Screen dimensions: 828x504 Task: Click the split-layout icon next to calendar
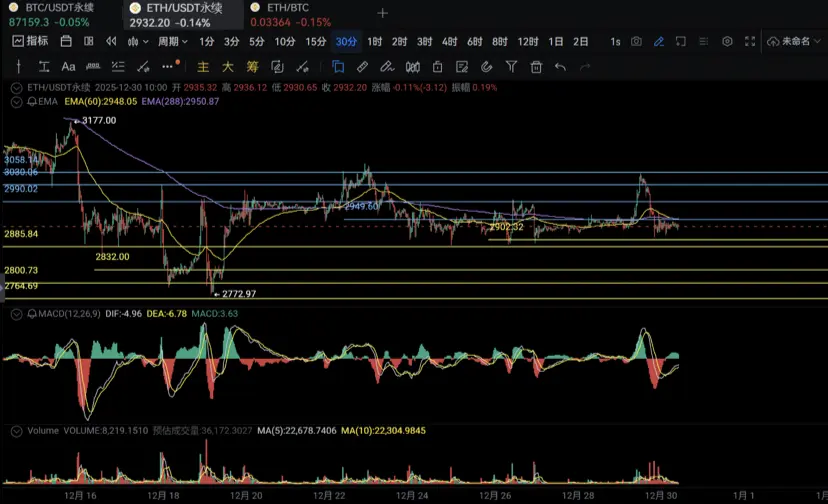click(x=89, y=41)
